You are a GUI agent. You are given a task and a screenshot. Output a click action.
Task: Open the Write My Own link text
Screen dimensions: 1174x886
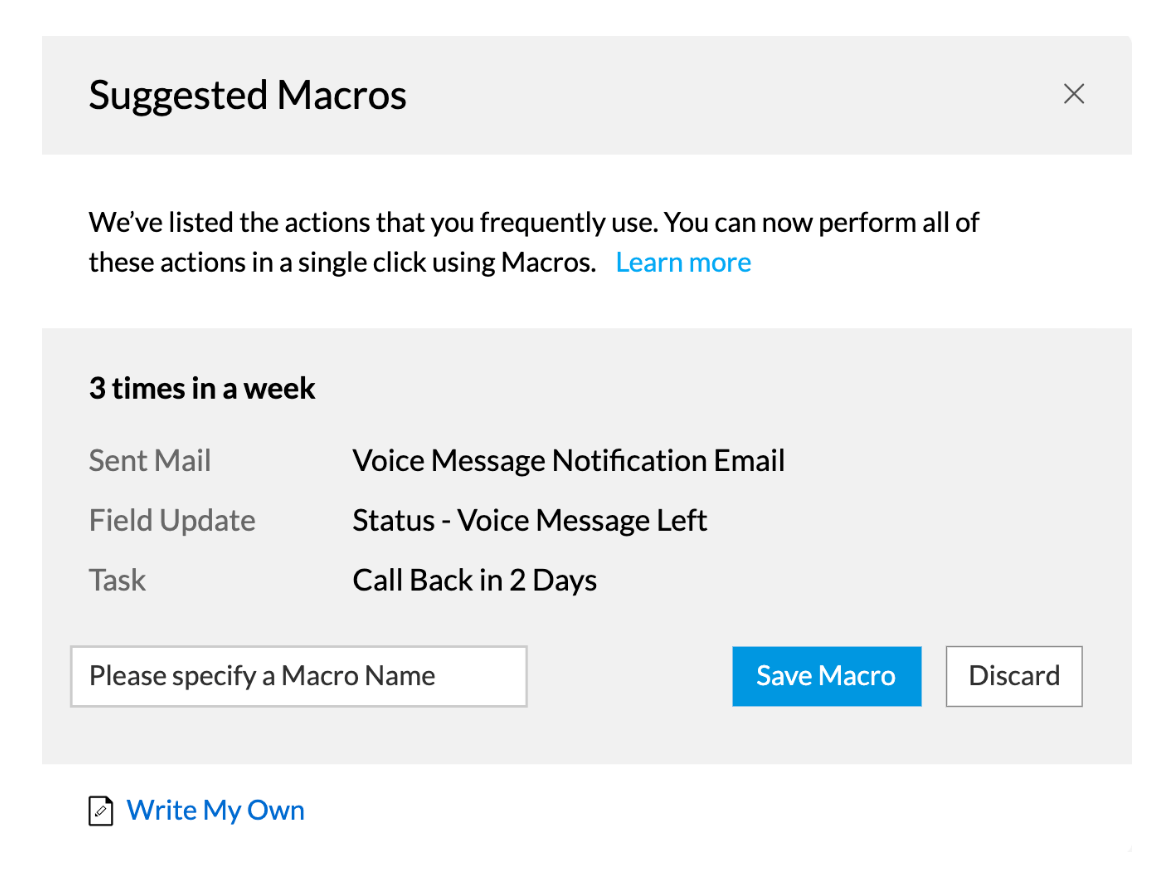(x=216, y=810)
